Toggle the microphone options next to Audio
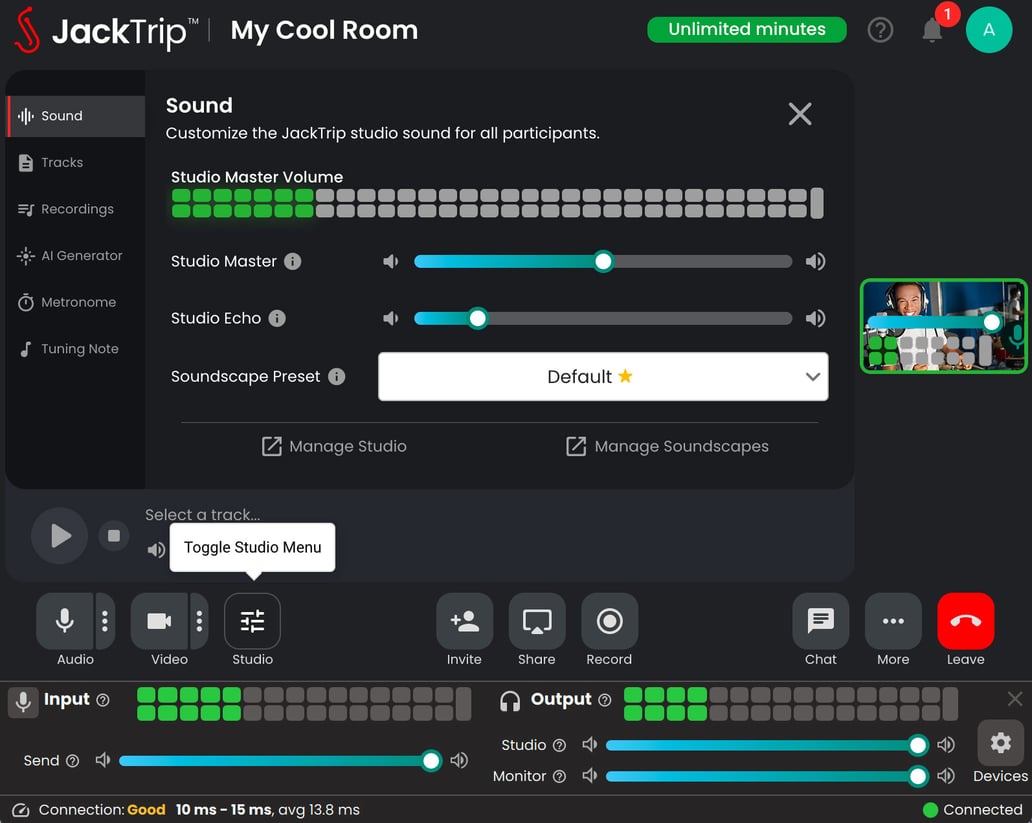 (x=104, y=620)
